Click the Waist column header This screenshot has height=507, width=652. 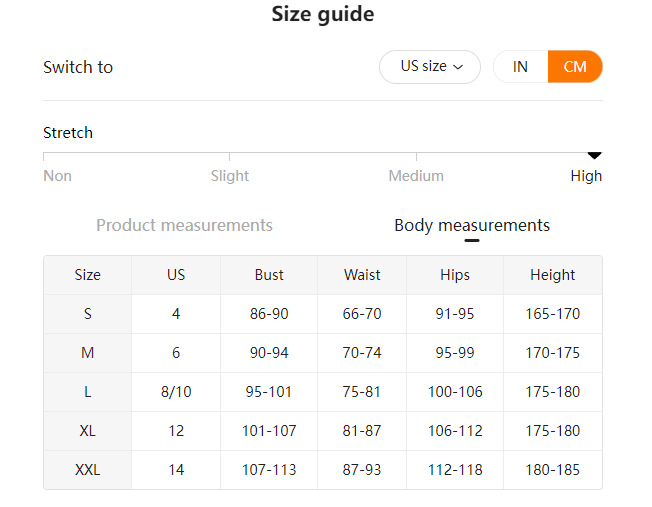362,275
